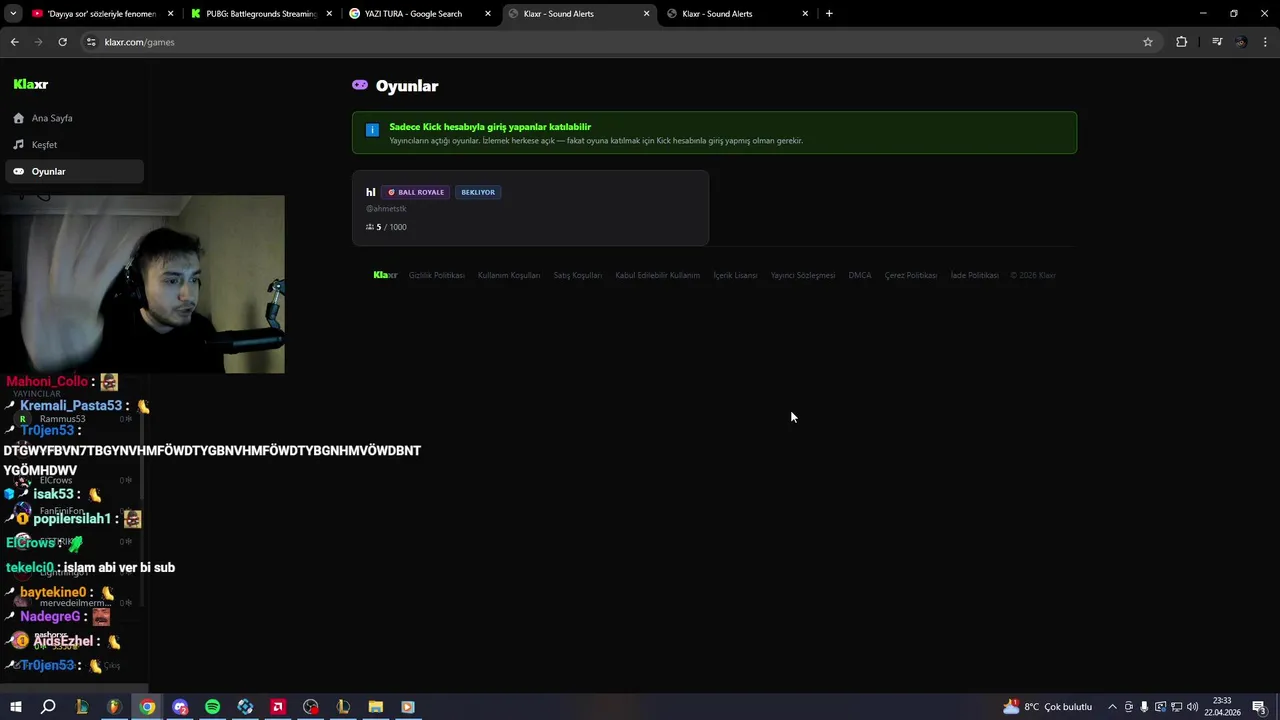Open Google Chrome from the taskbar
This screenshot has height=720, width=1280.
(x=147, y=707)
